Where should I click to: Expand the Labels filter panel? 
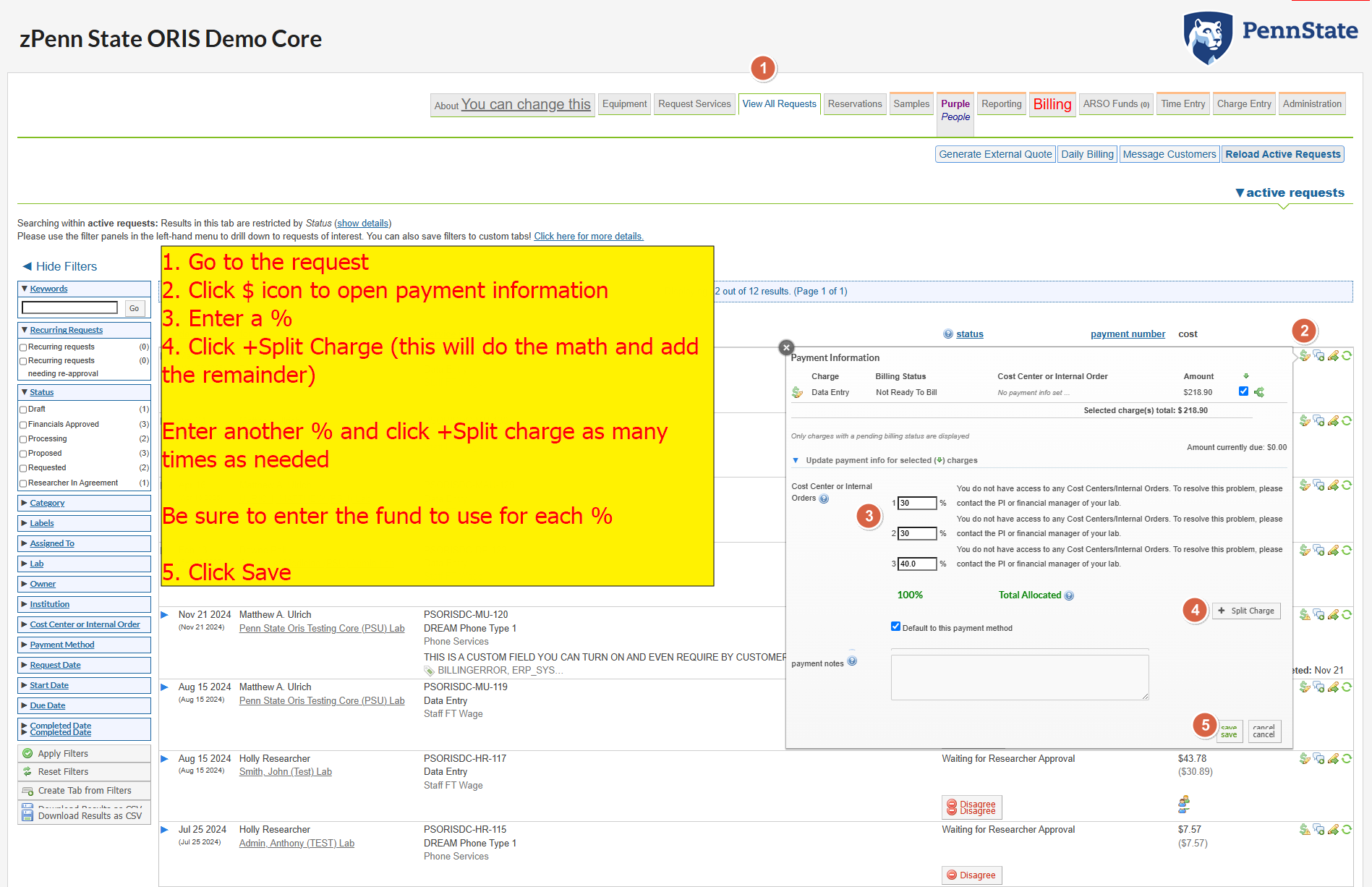(x=42, y=523)
